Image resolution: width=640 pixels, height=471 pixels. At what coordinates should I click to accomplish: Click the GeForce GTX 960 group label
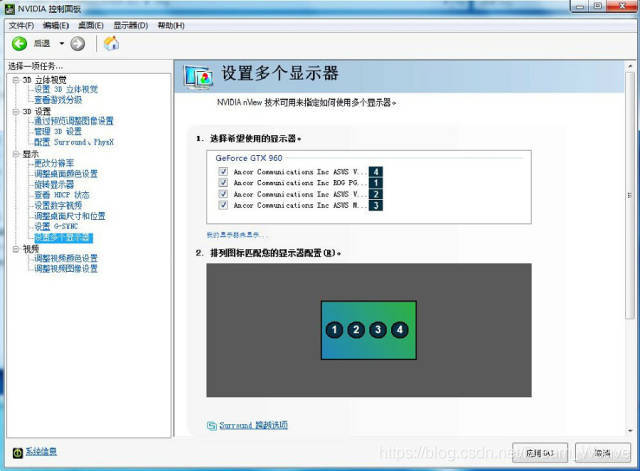(x=249, y=158)
